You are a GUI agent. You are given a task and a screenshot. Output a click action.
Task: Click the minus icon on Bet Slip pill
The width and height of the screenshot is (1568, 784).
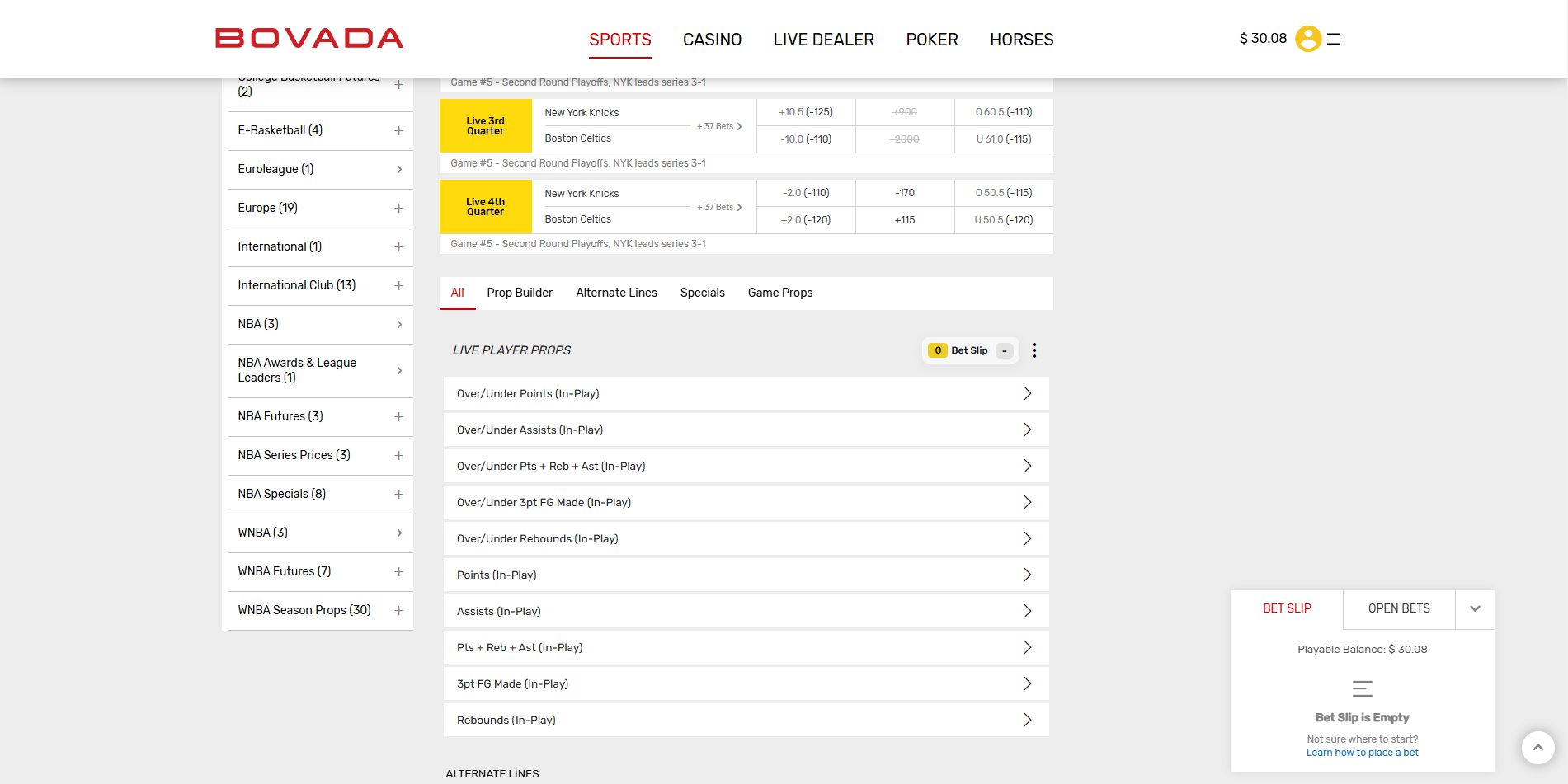point(1005,350)
